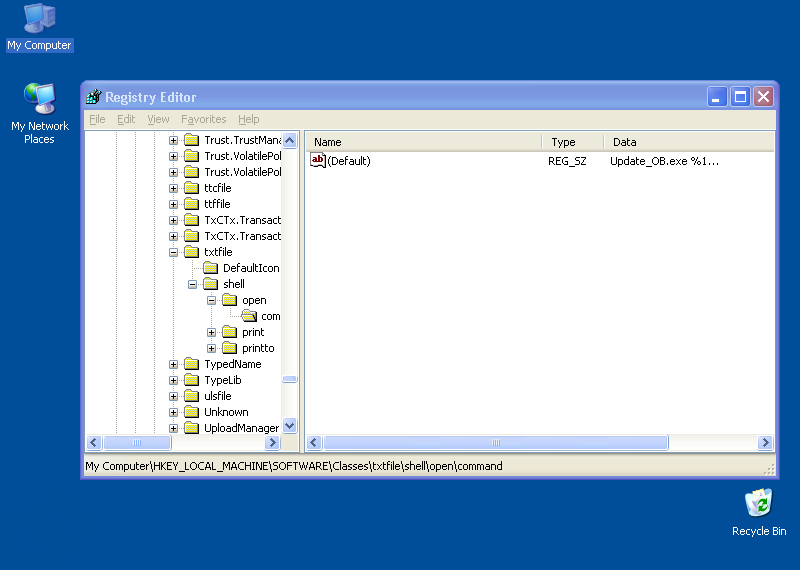Select the Recycle Bin desktop icon

(x=759, y=512)
